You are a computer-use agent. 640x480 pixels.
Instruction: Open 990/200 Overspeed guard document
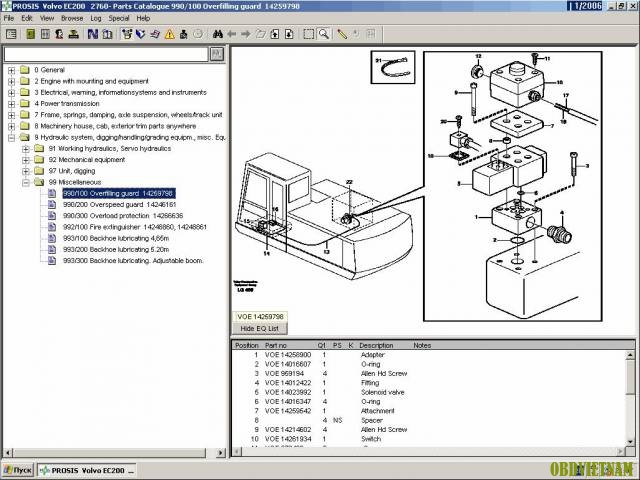coord(119,204)
